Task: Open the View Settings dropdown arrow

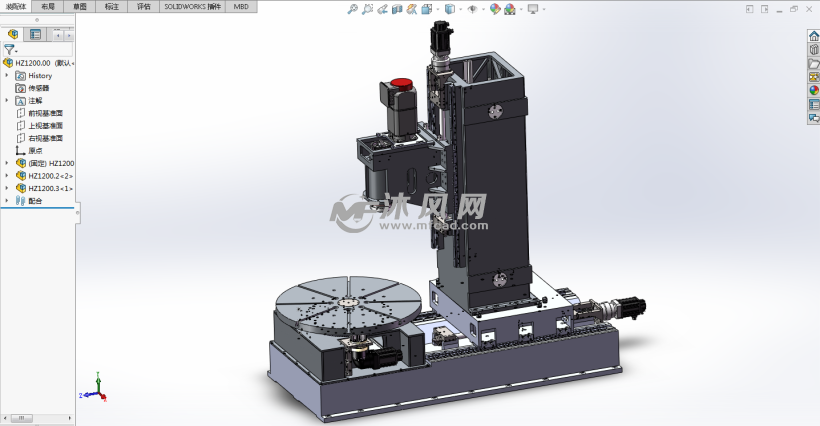Action: tap(544, 9)
